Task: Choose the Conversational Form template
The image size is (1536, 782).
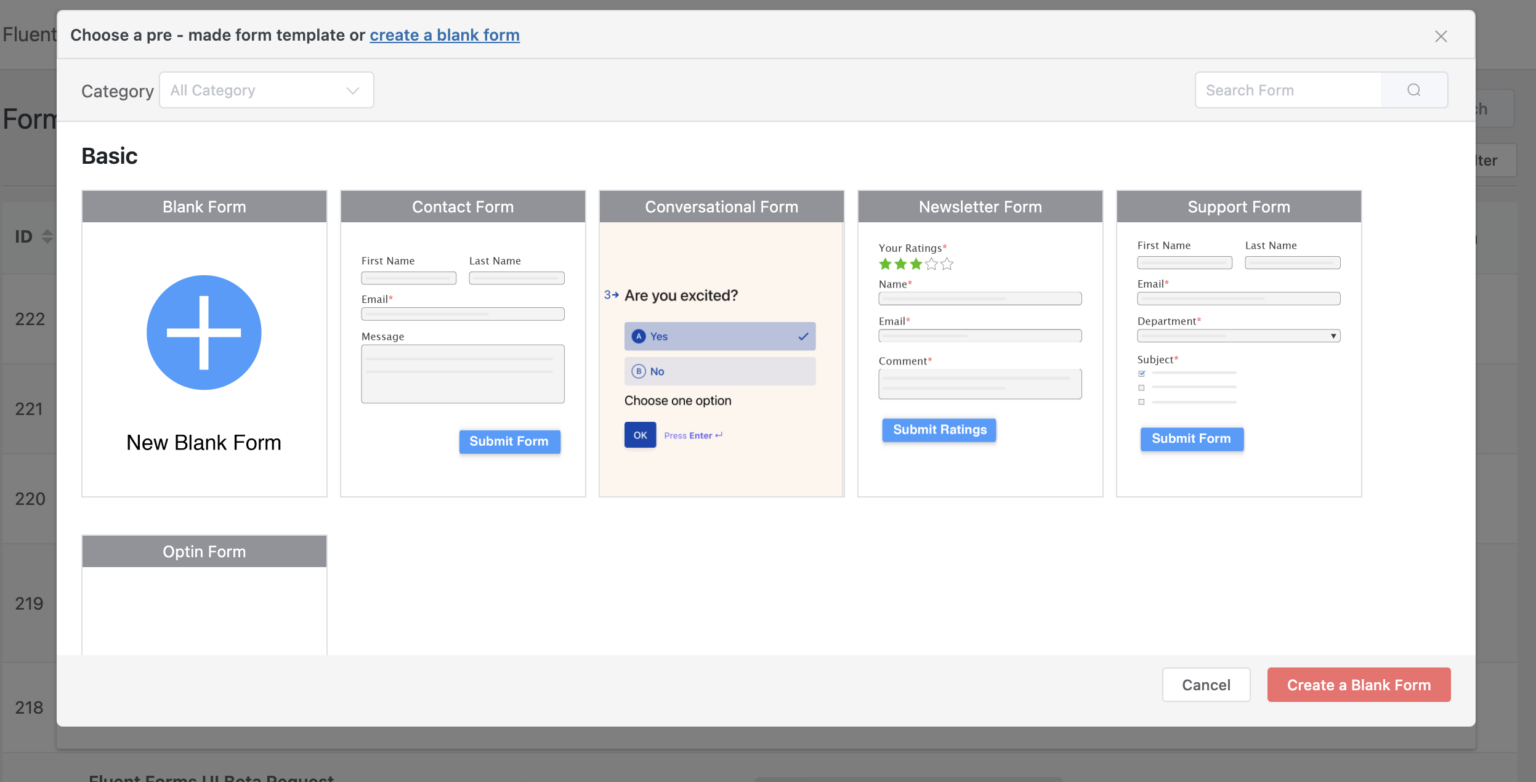Action: click(721, 207)
